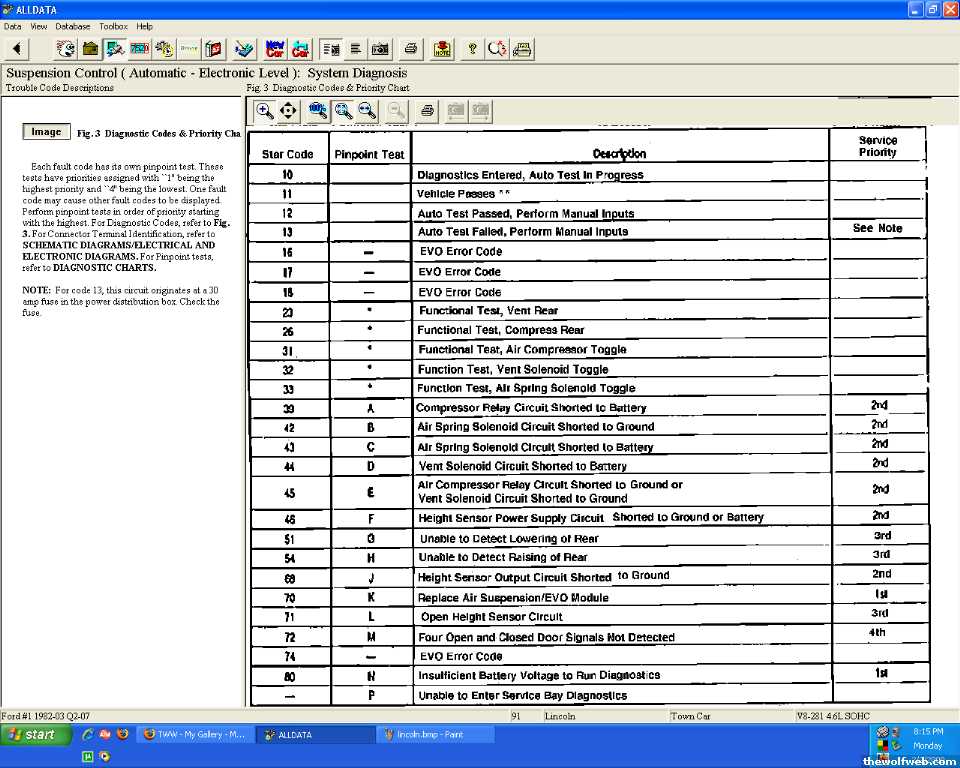Click the question mark help icon
The image size is (960, 768).
point(472,48)
